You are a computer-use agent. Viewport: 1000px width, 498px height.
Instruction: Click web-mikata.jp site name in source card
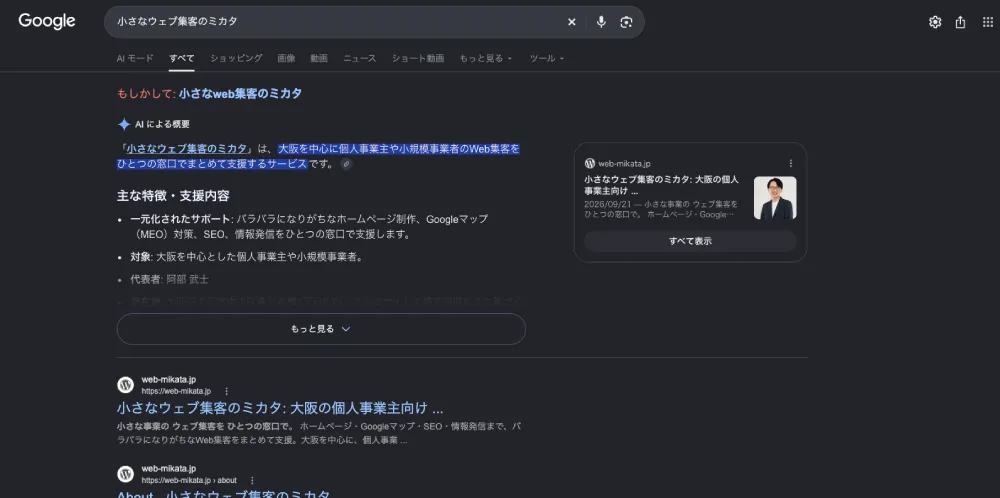[624, 163]
